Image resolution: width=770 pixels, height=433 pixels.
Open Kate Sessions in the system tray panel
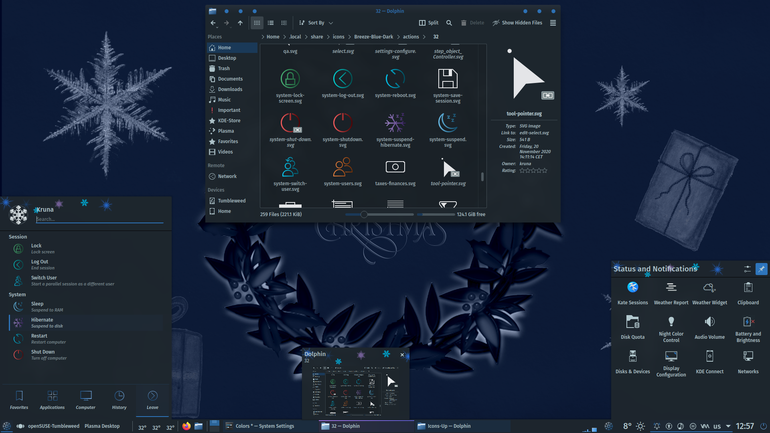tap(632, 293)
